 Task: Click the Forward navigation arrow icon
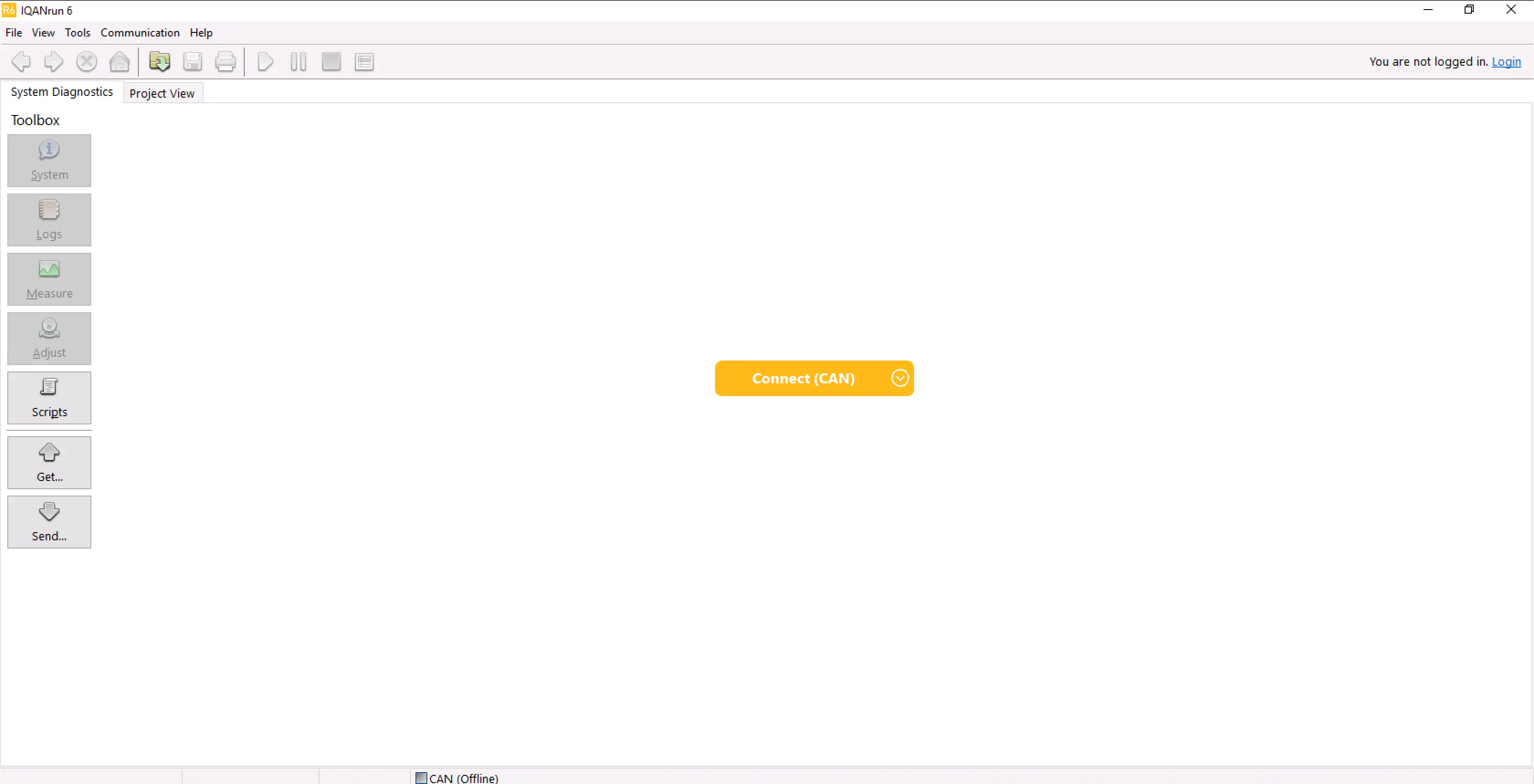point(53,61)
